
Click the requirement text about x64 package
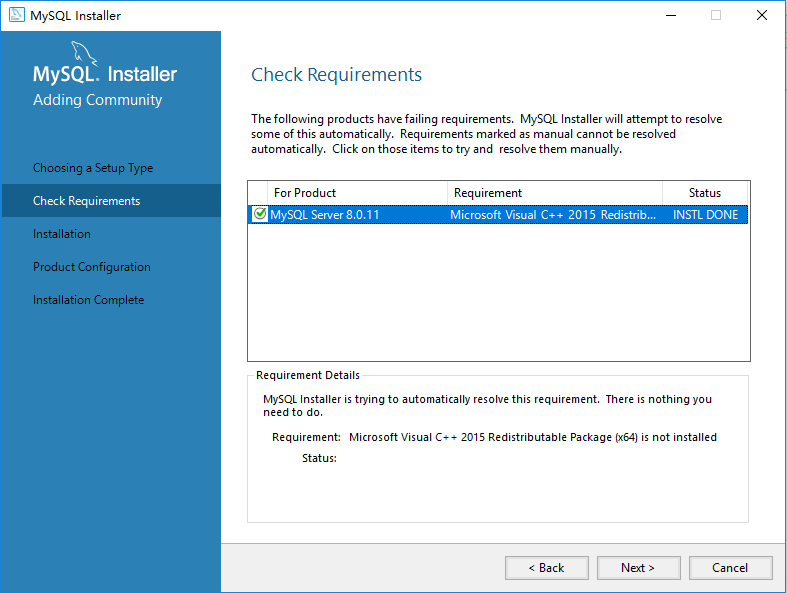[x=533, y=437]
